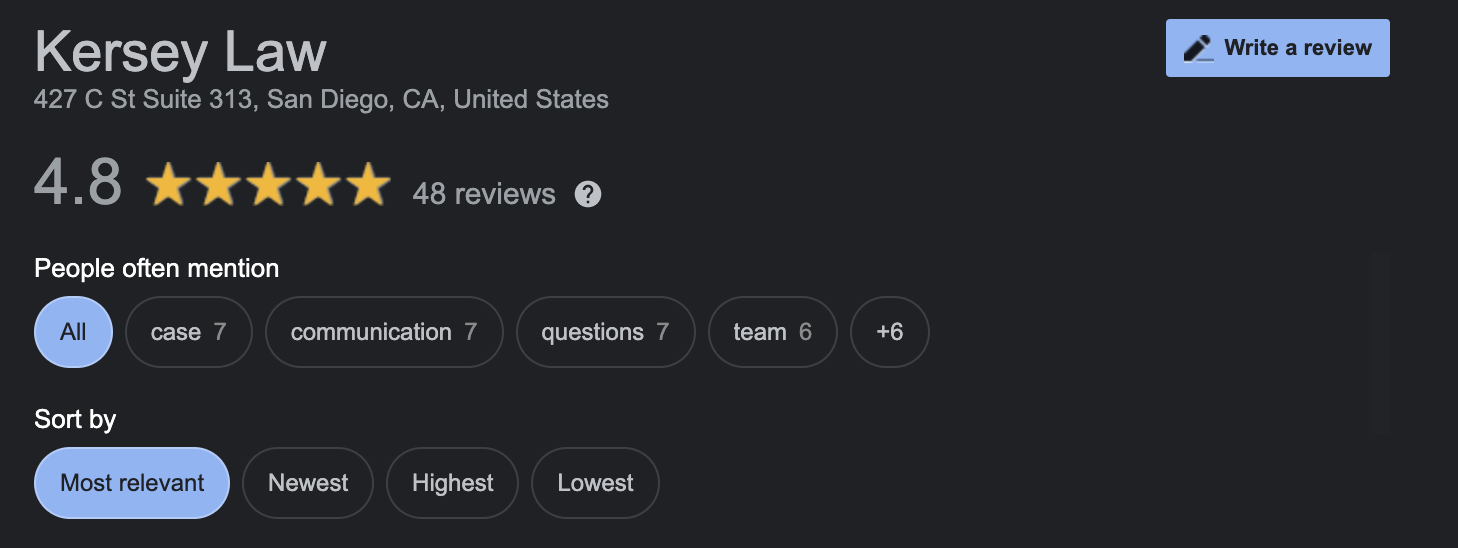1458x548 pixels.
Task: Filter reviews mentioning communication
Action: [x=383, y=332]
